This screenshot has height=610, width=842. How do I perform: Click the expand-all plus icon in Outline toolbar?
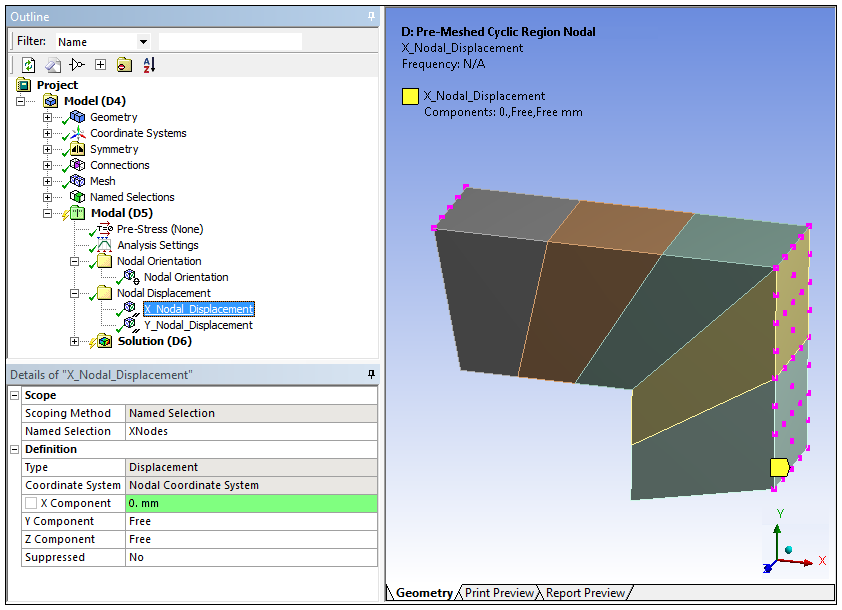pos(100,65)
